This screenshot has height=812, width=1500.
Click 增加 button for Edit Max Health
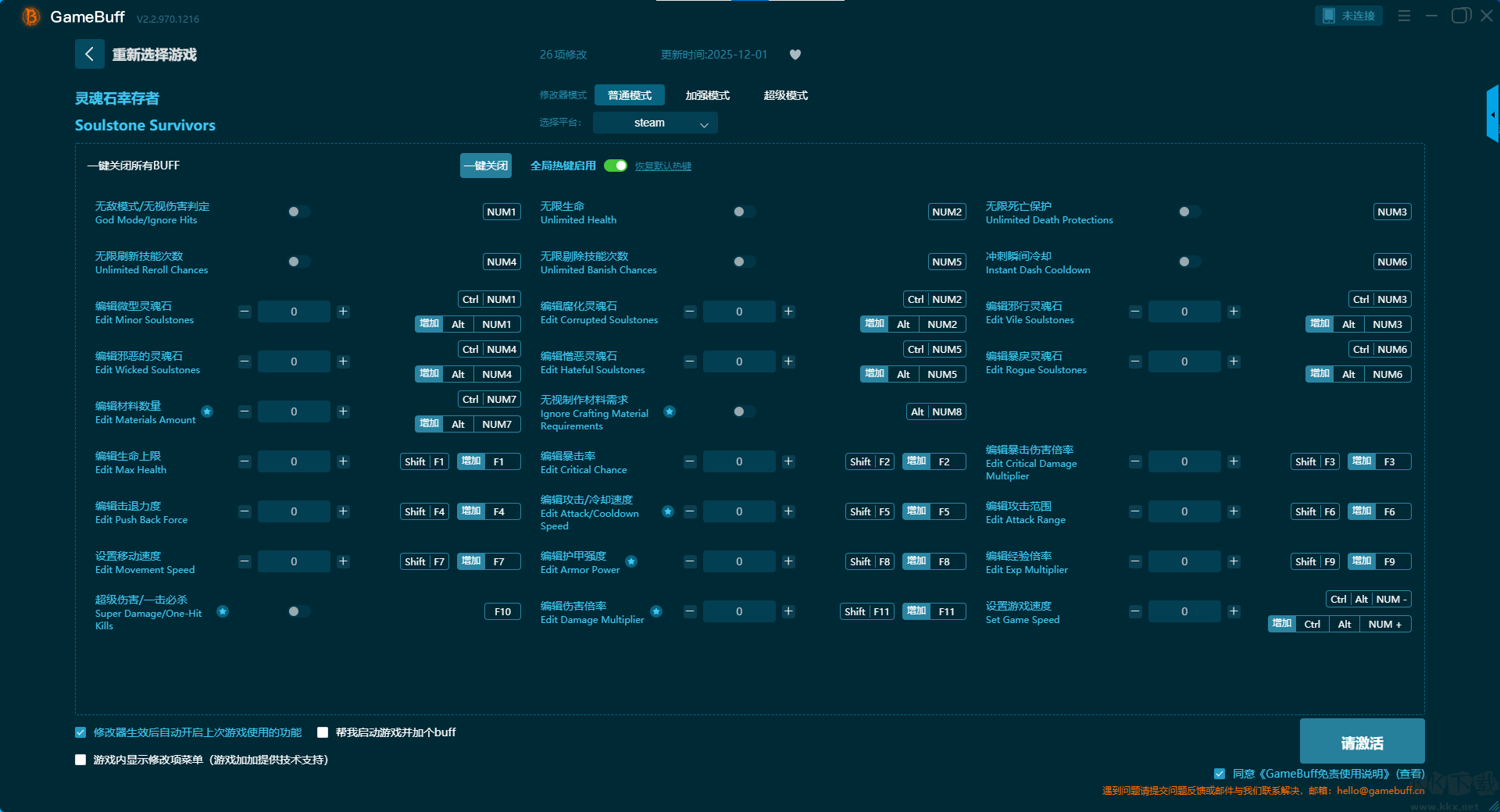tap(471, 461)
